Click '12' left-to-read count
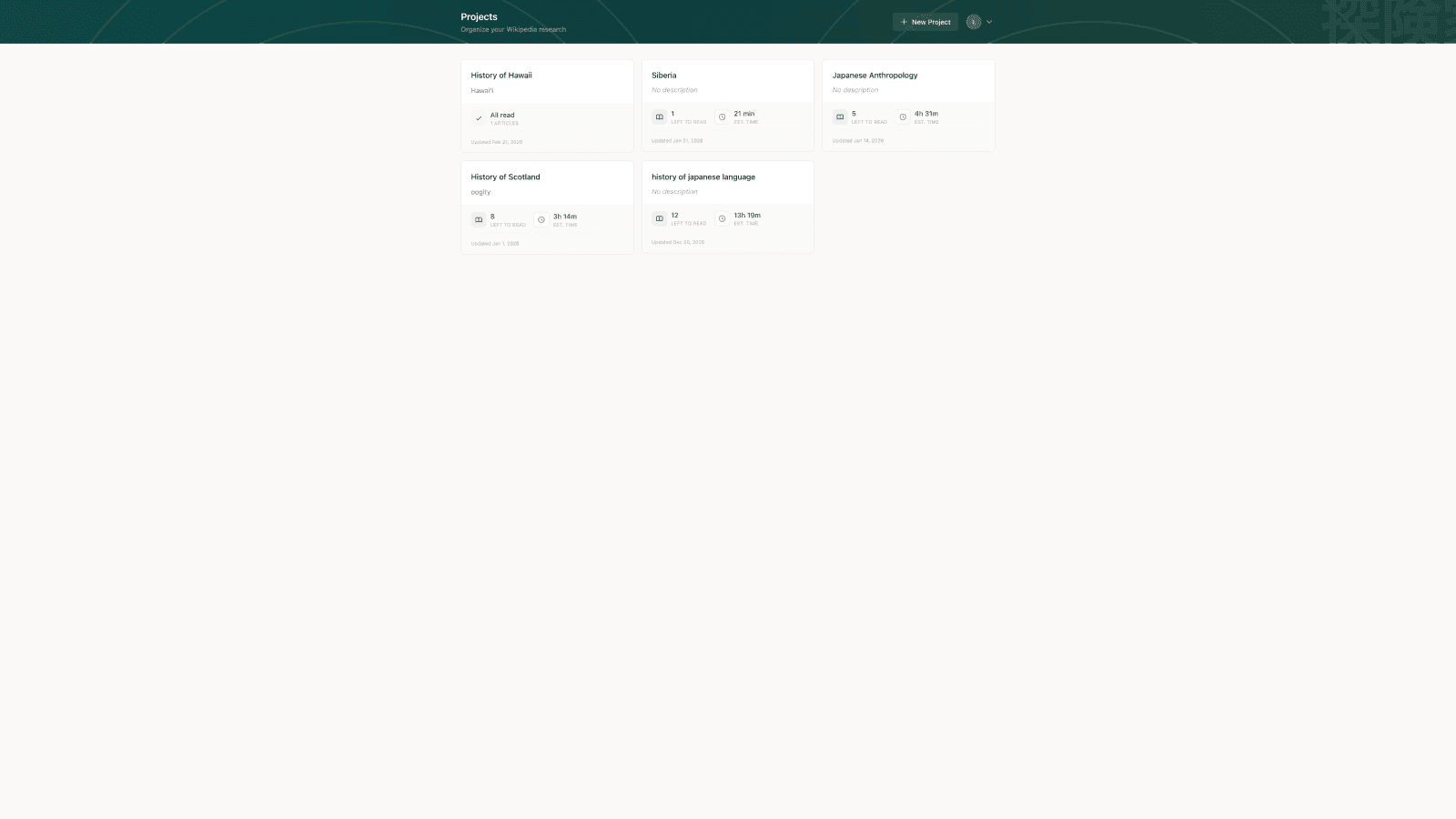The width and height of the screenshot is (1456, 819). tap(674, 216)
